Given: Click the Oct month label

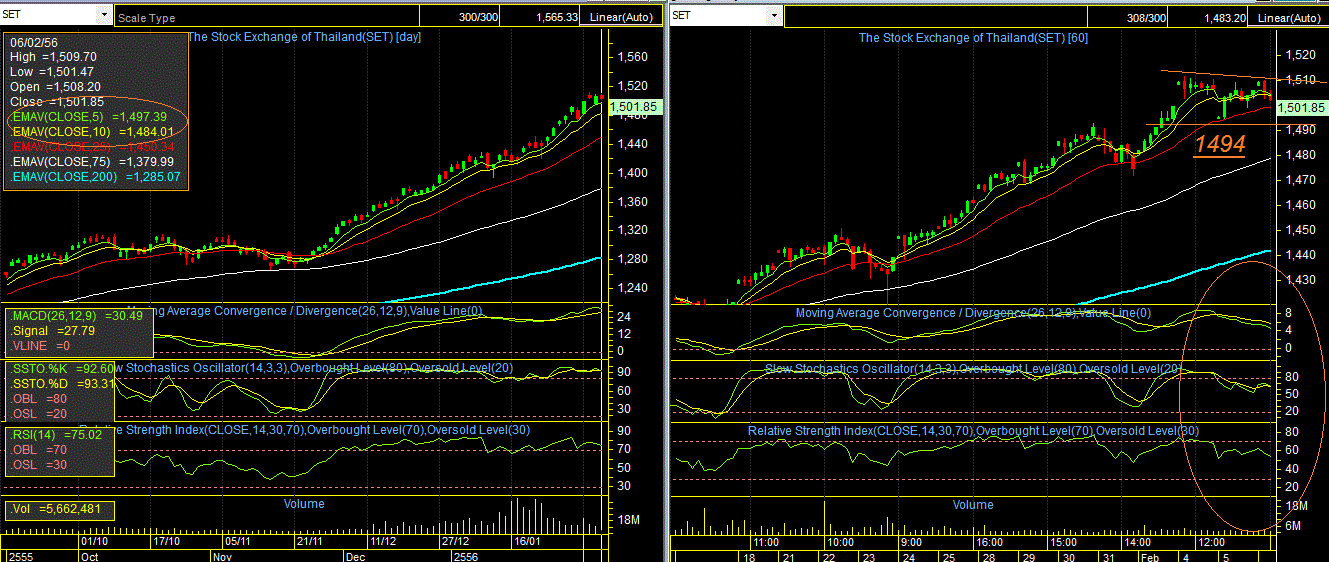Looking at the screenshot, I should 90,555.
